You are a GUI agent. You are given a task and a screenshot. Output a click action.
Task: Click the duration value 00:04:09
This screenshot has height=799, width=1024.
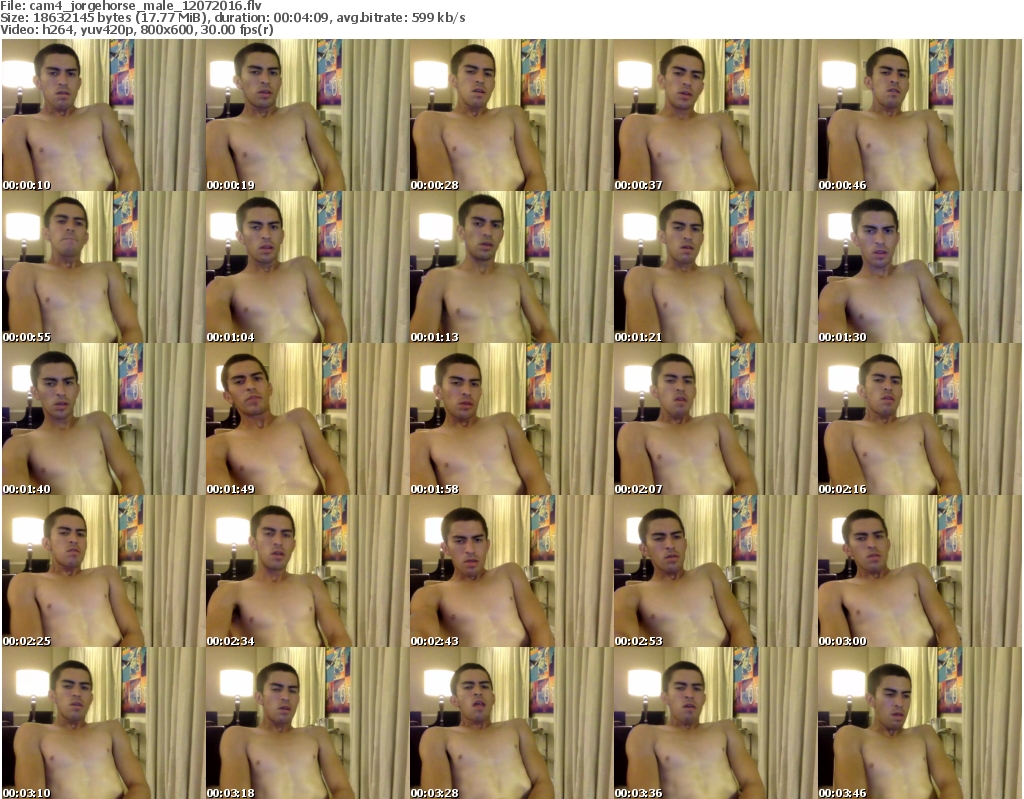(301, 18)
